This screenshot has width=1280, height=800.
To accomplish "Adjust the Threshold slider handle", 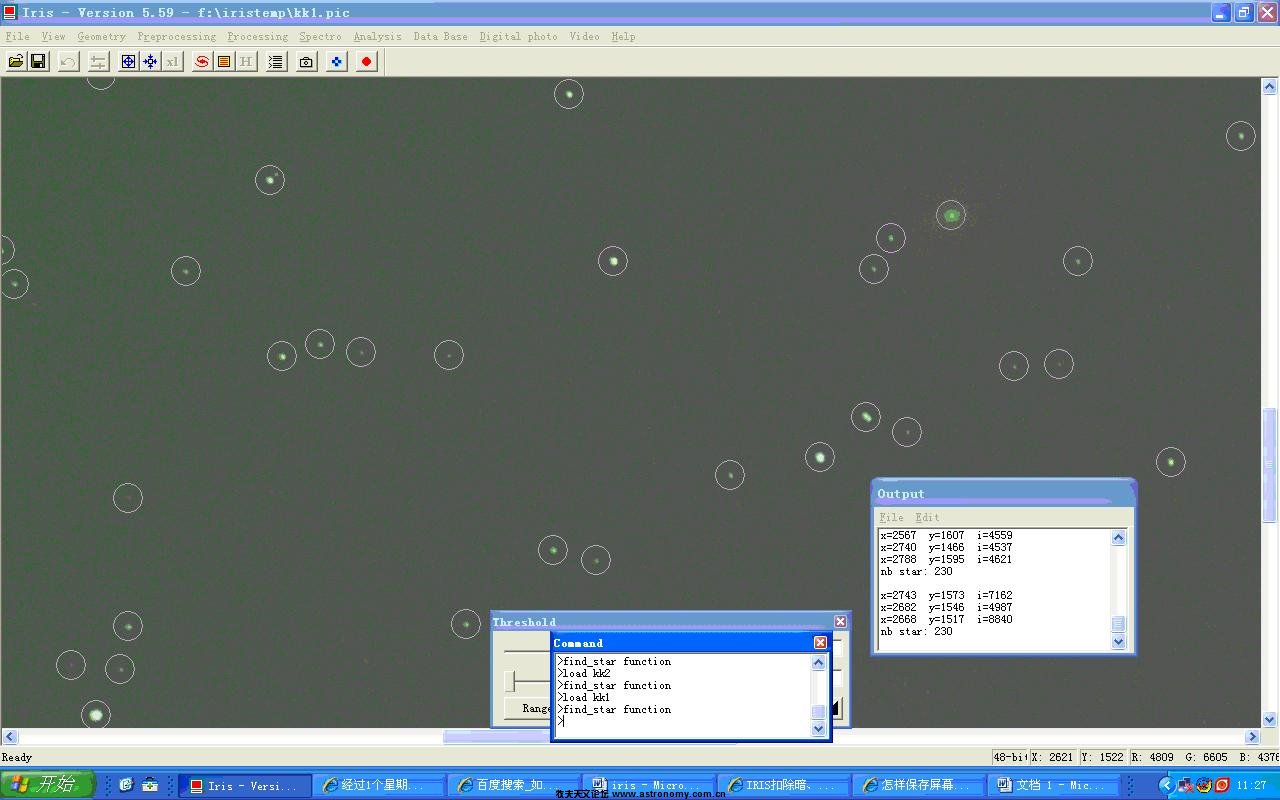I will [x=510, y=682].
